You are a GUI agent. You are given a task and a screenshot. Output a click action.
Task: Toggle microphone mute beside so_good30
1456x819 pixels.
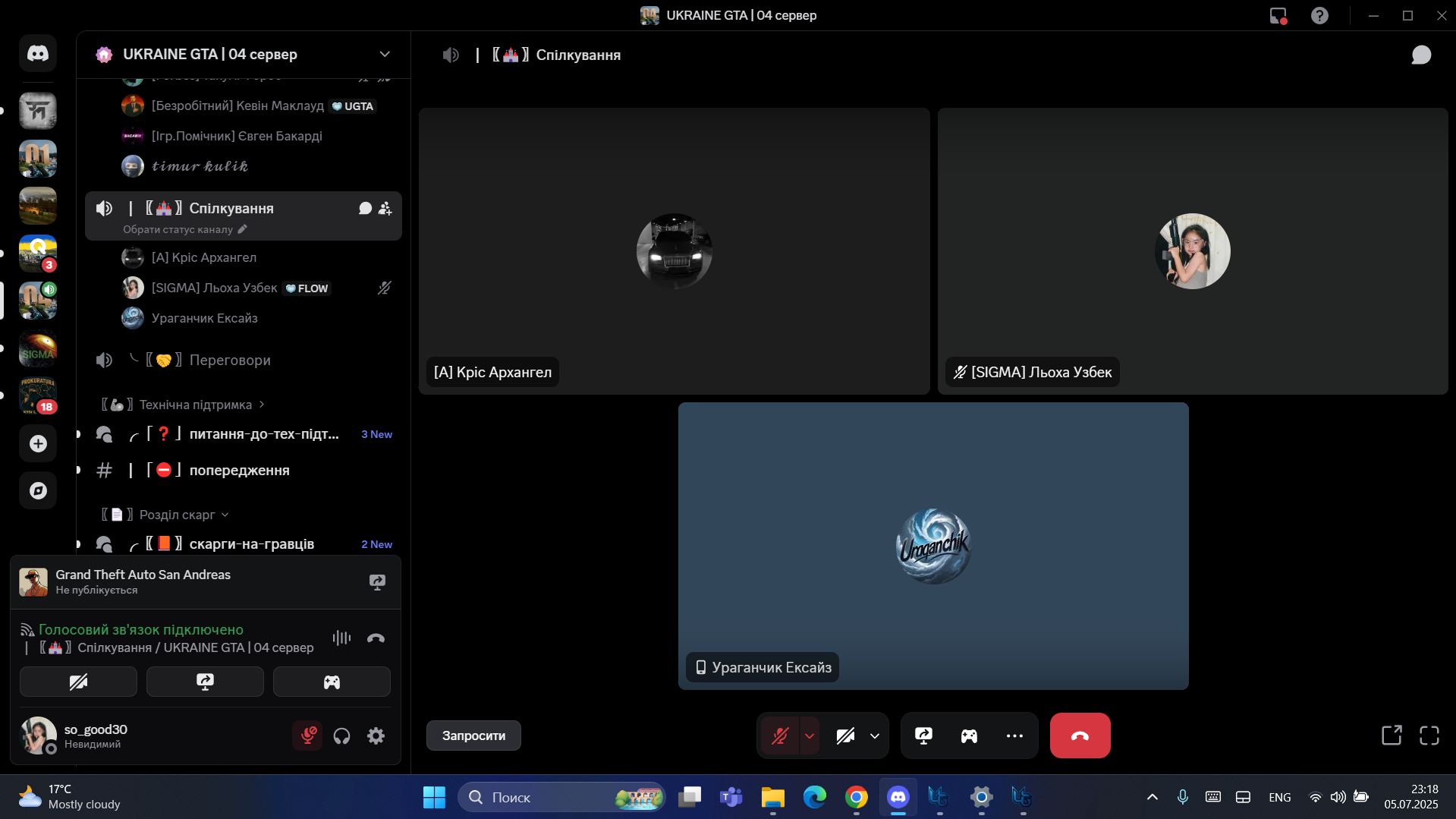coord(308,736)
